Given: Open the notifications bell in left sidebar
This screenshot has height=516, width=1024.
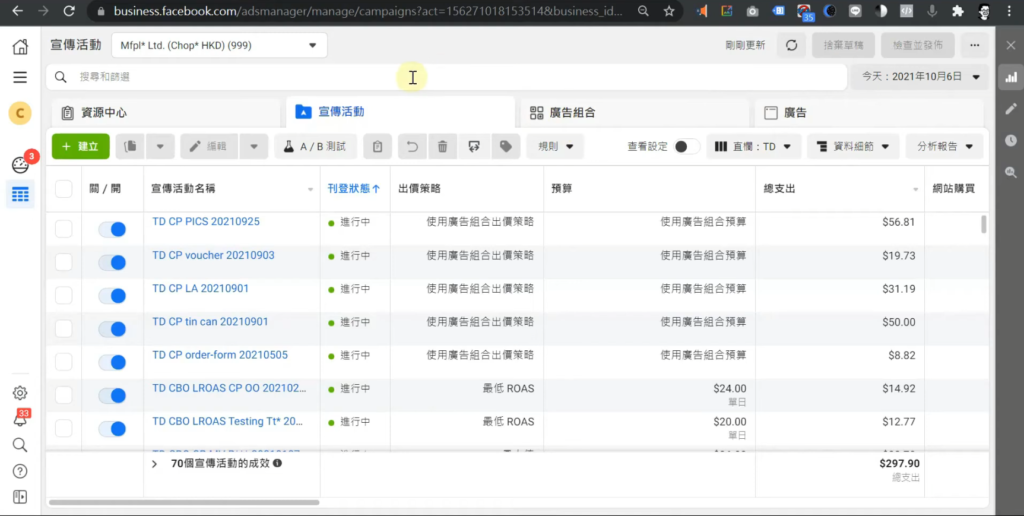Looking at the screenshot, I should 19,419.
